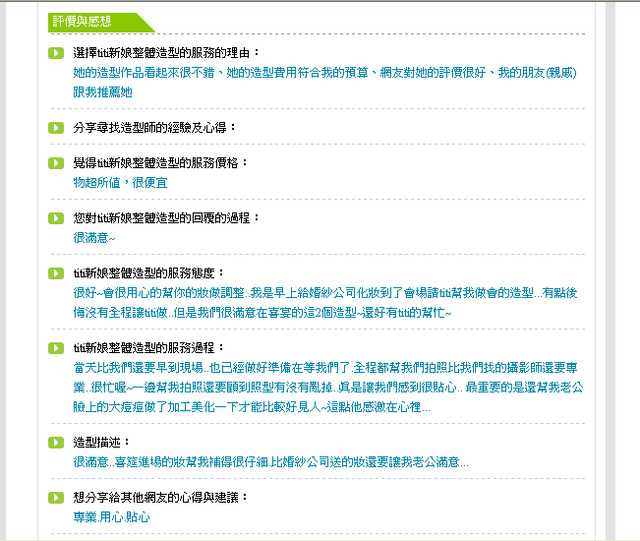Click answer line starting 很好~會很用心的幫你的妝做調整
The height and width of the screenshot is (541, 640).
[325, 293]
